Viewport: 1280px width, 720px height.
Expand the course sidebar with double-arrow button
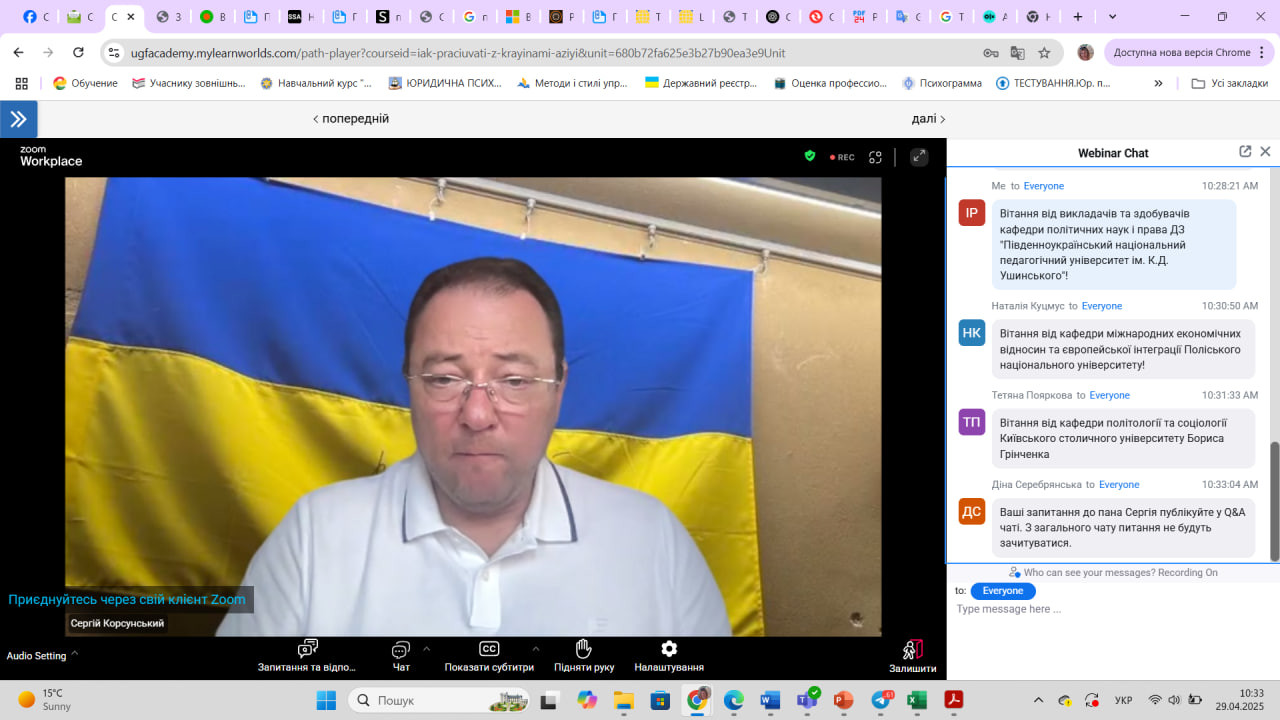coord(19,119)
